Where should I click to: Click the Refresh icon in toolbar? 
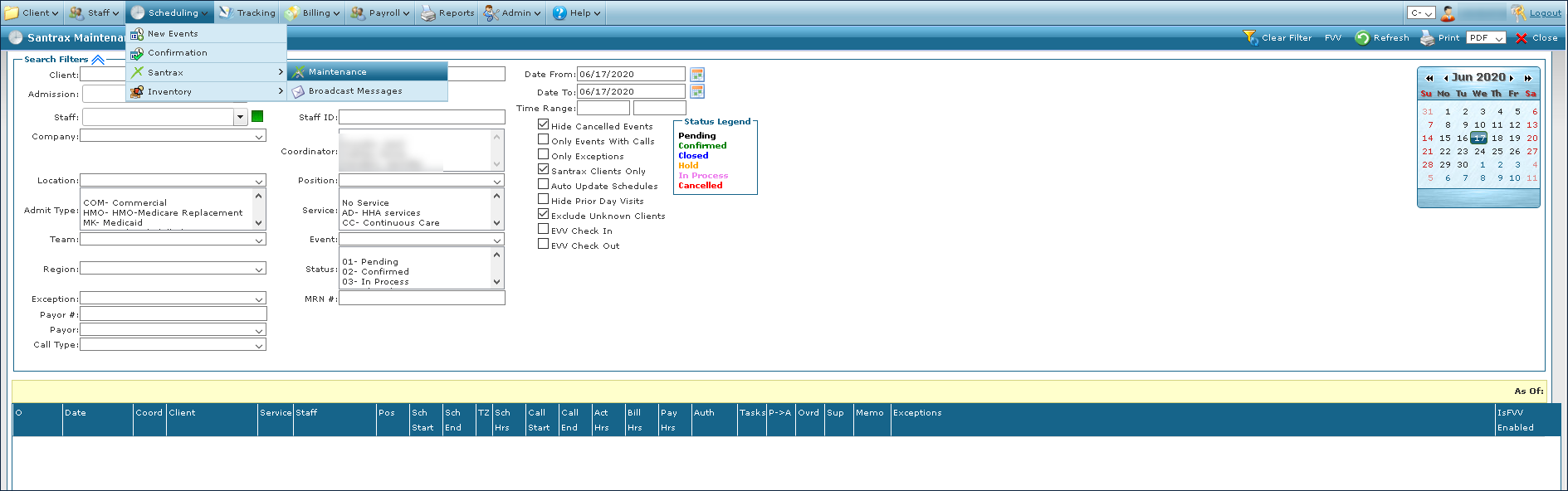coord(1362,38)
